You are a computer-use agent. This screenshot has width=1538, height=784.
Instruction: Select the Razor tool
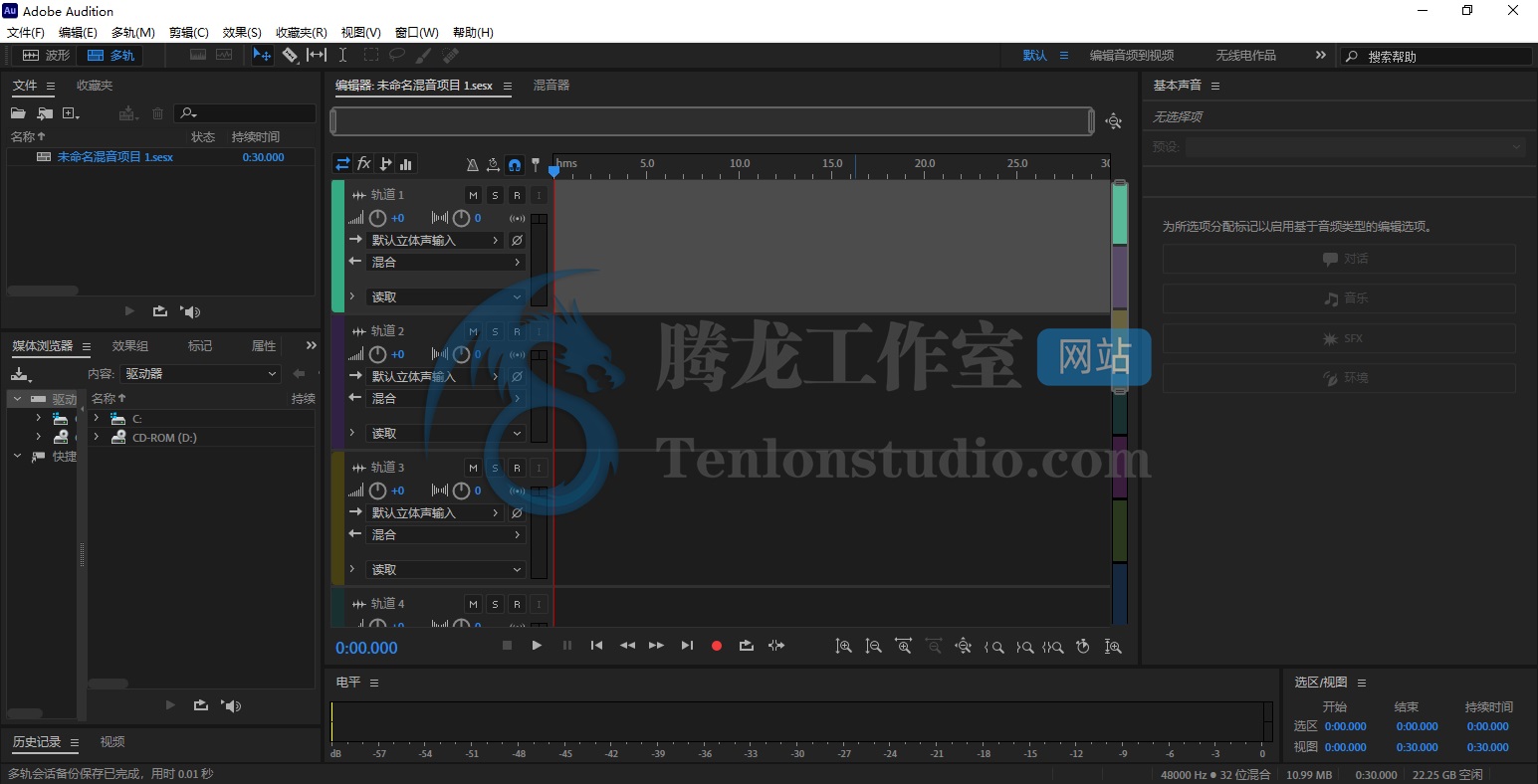(x=290, y=56)
